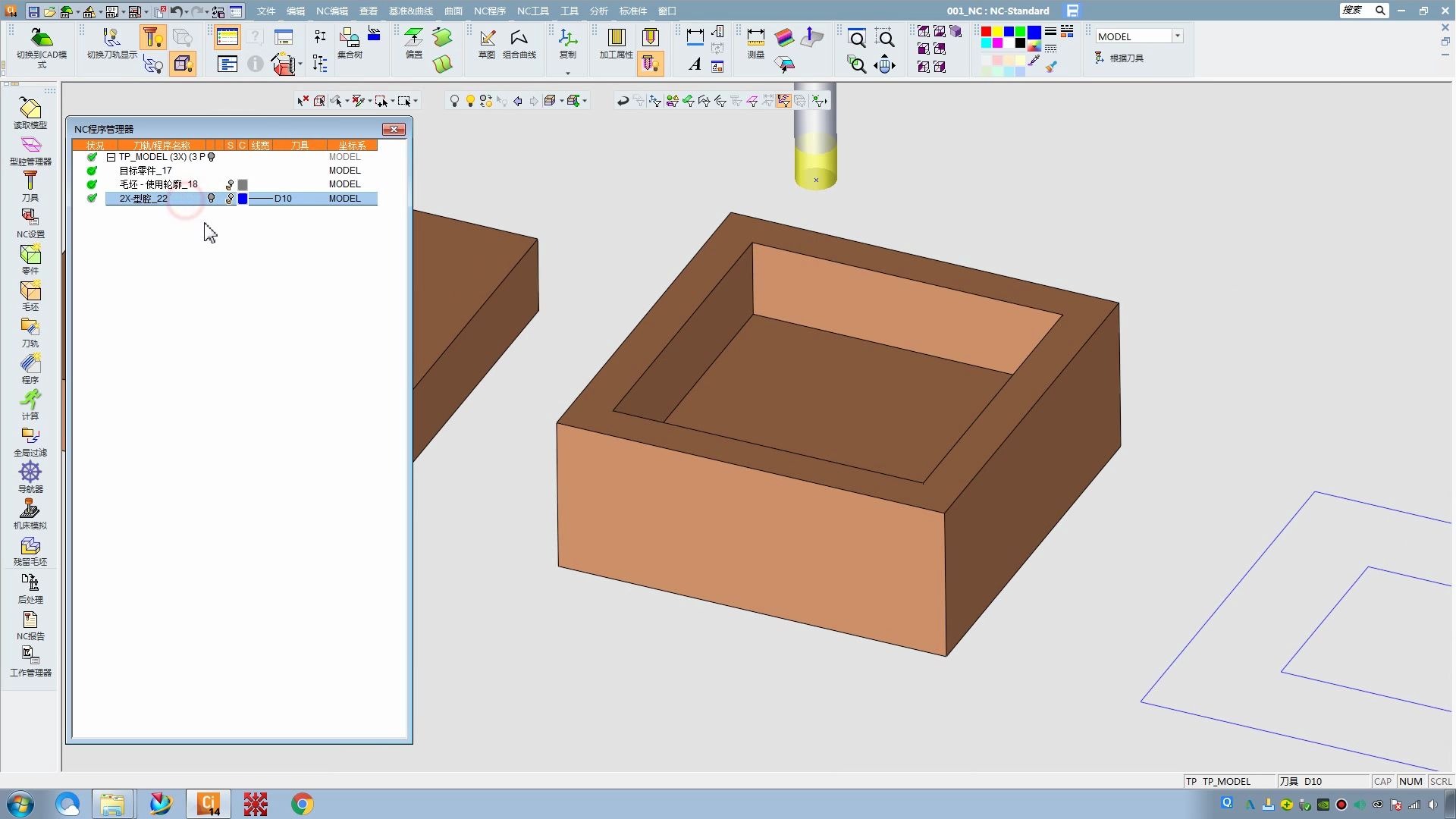Open the MODEL coordinate system dropdown
Screen dimensions: 1456x819
point(1177,36)
